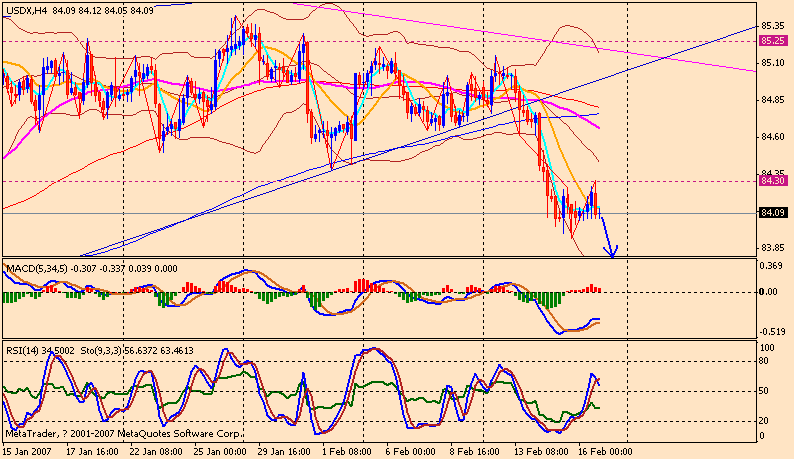Image resolution: width=794 pixels, height=459 pixels.
Task: Click the 0.00 MACD zero level label
Action: tap(769, 292)
